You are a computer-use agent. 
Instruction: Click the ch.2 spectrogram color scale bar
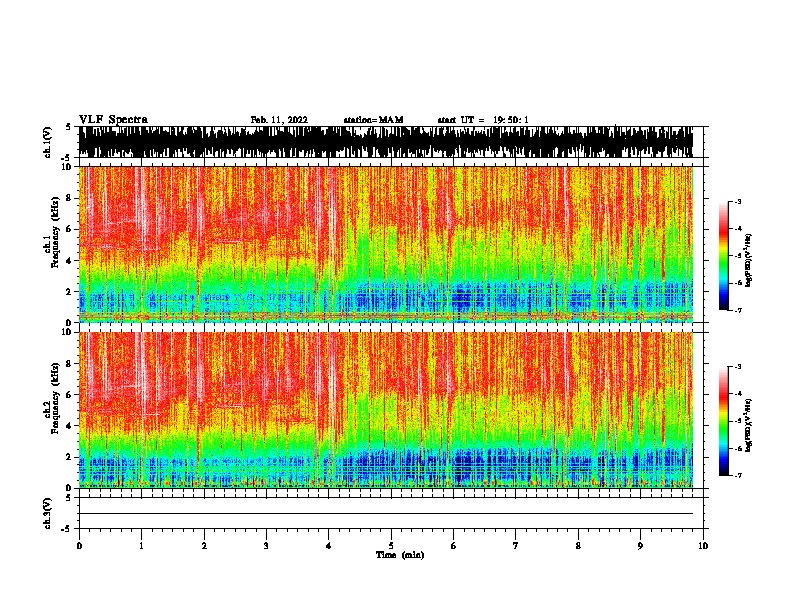[724, 421]
